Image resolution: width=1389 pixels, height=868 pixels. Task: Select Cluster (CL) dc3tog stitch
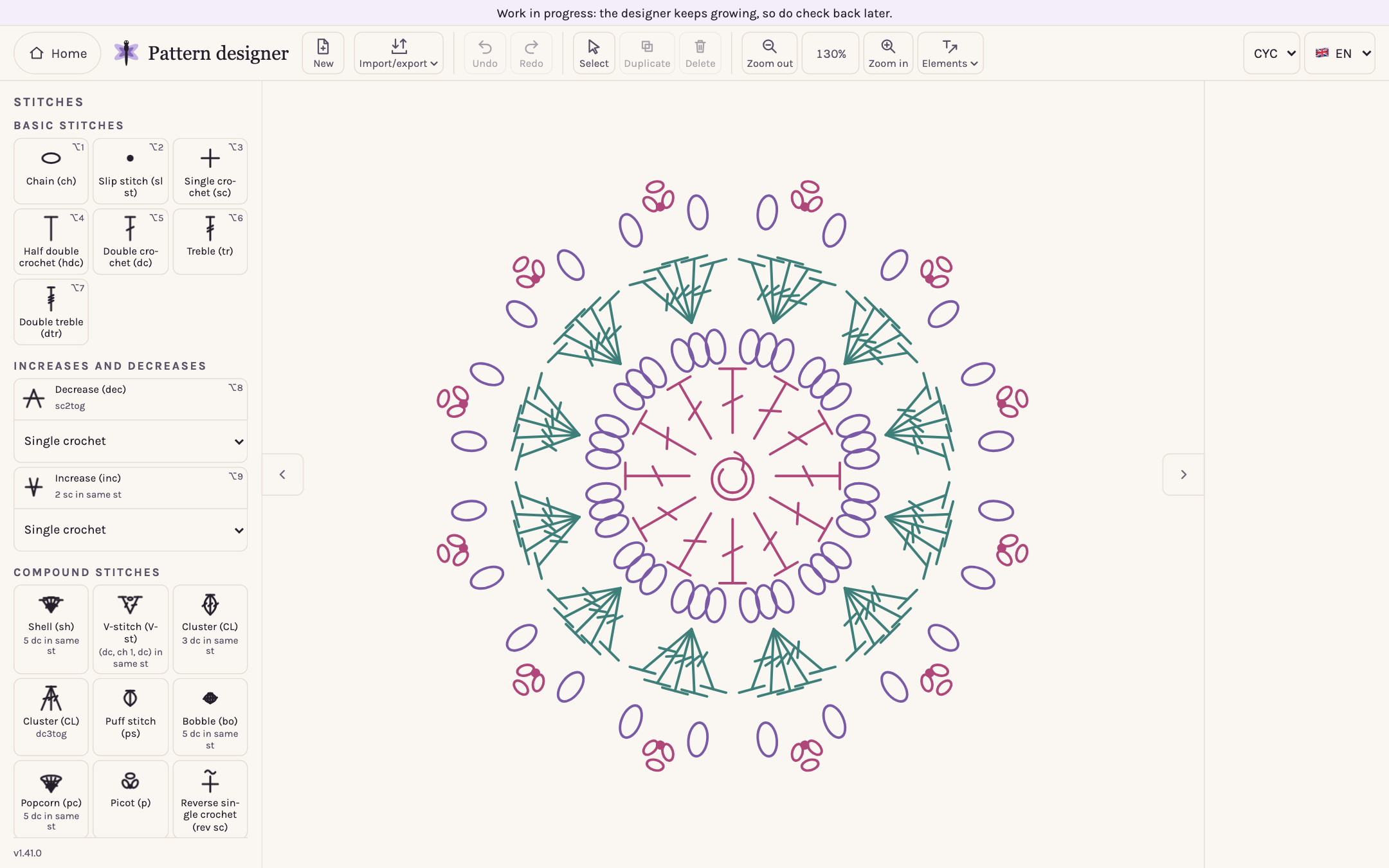pyautogui.click(x=51, y=717)
